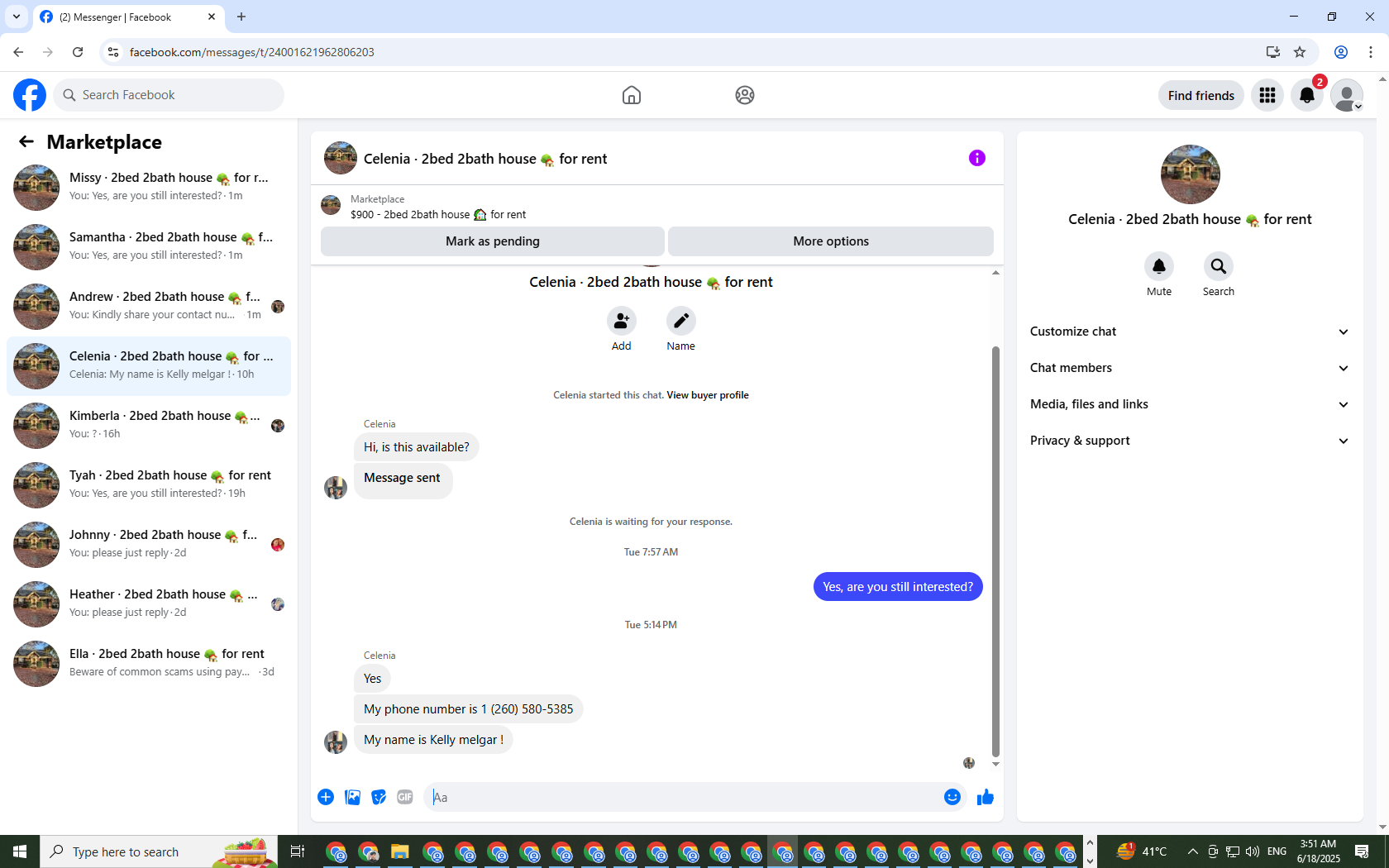Open more actions plus icon in composer
This screenshot has width=1389, height=868.
(326, 797)
